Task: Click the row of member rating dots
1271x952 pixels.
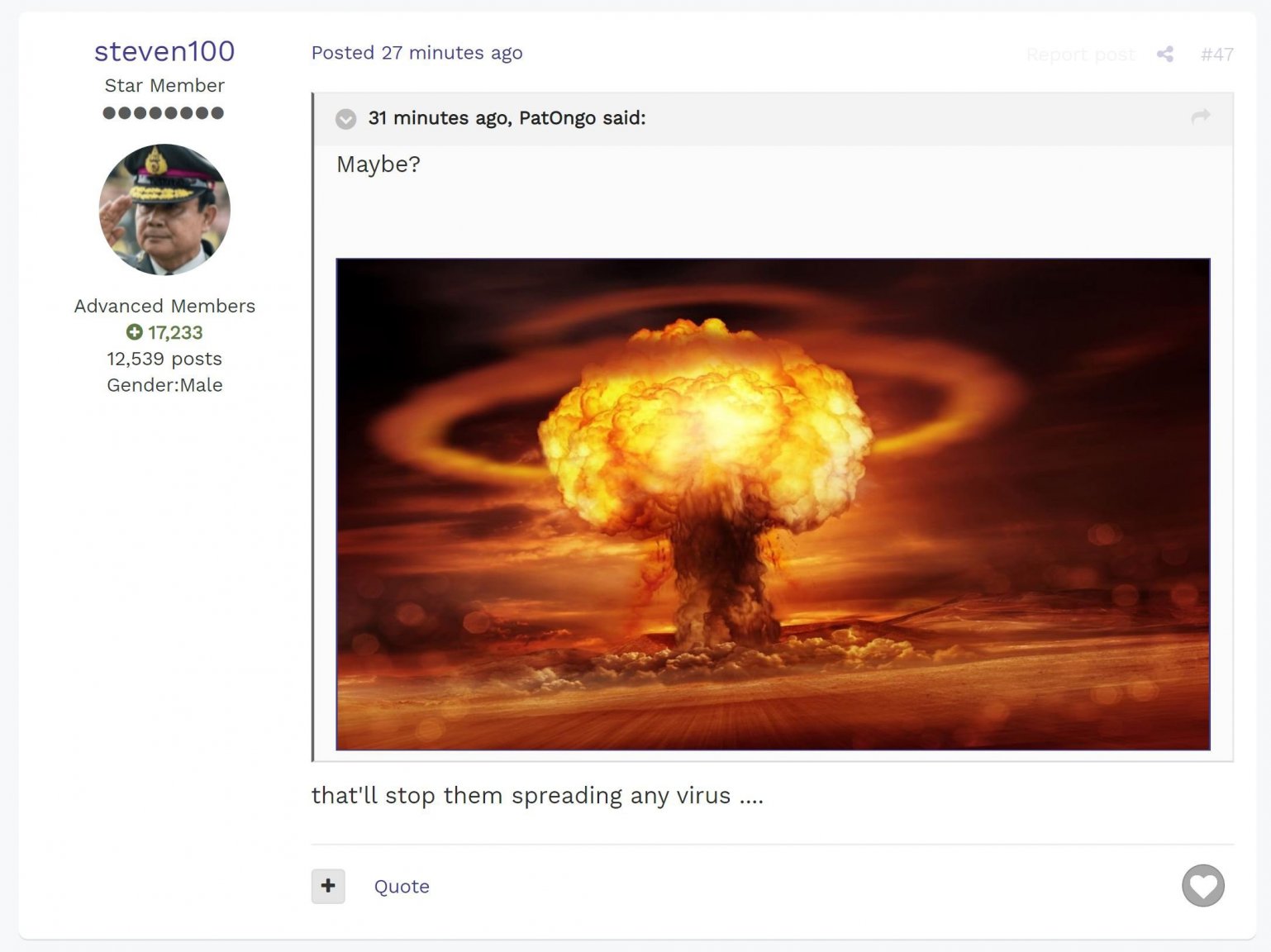Action: (x=164, y=112)
